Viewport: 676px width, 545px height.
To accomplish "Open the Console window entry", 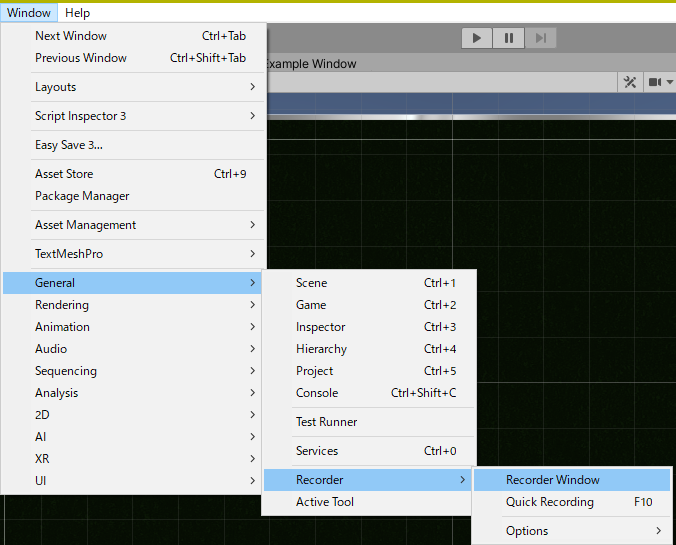I will (369, 393).
